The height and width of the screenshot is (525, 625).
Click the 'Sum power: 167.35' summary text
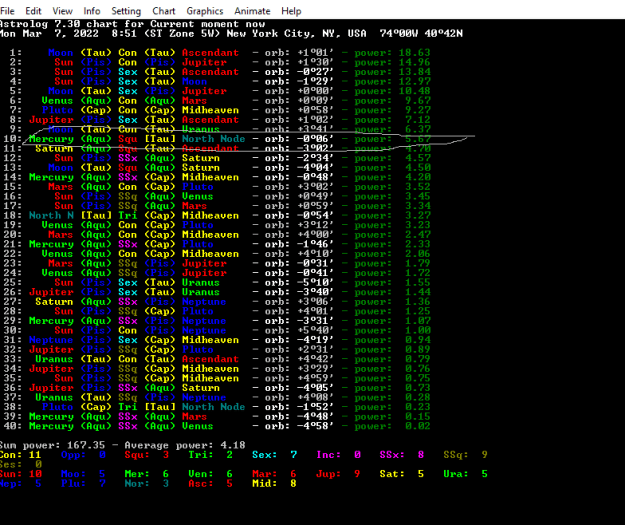tap(53, 445)
